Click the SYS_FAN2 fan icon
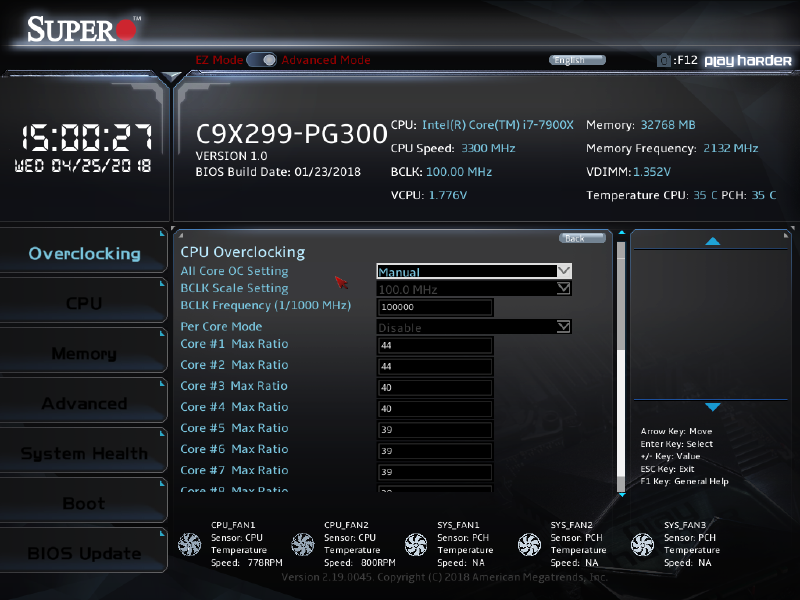Screen dimensions: 800x600 pos(529,544)
